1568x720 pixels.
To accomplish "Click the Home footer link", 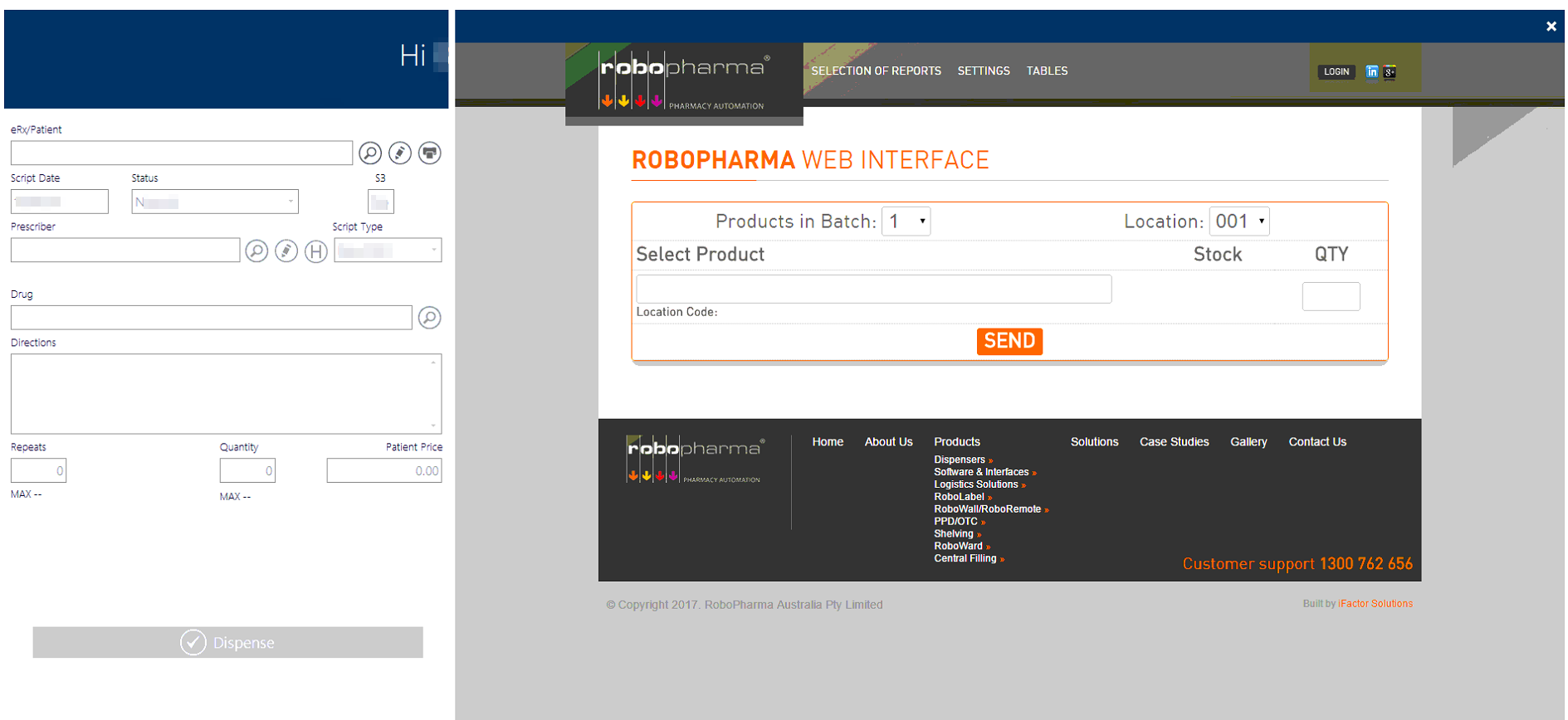I will tap(828, 442).
